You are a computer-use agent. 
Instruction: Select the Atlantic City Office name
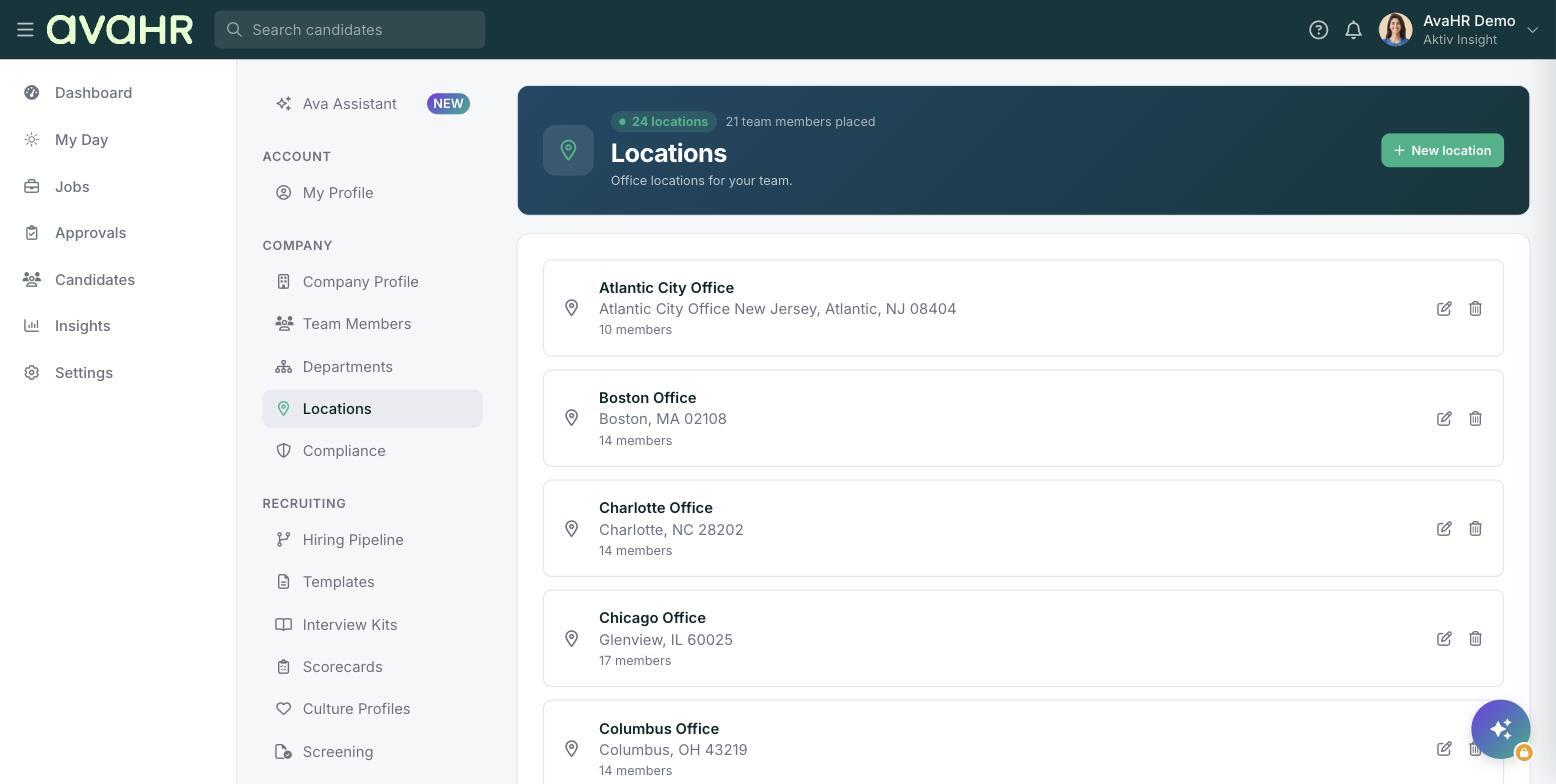[x=666, y=288]
